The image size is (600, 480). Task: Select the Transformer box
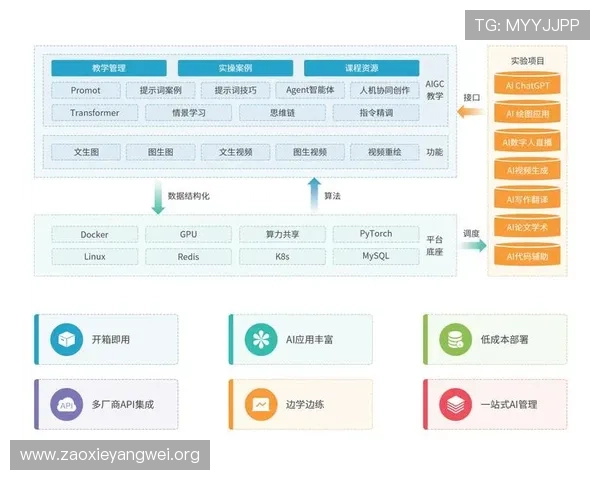coord(95,113)
